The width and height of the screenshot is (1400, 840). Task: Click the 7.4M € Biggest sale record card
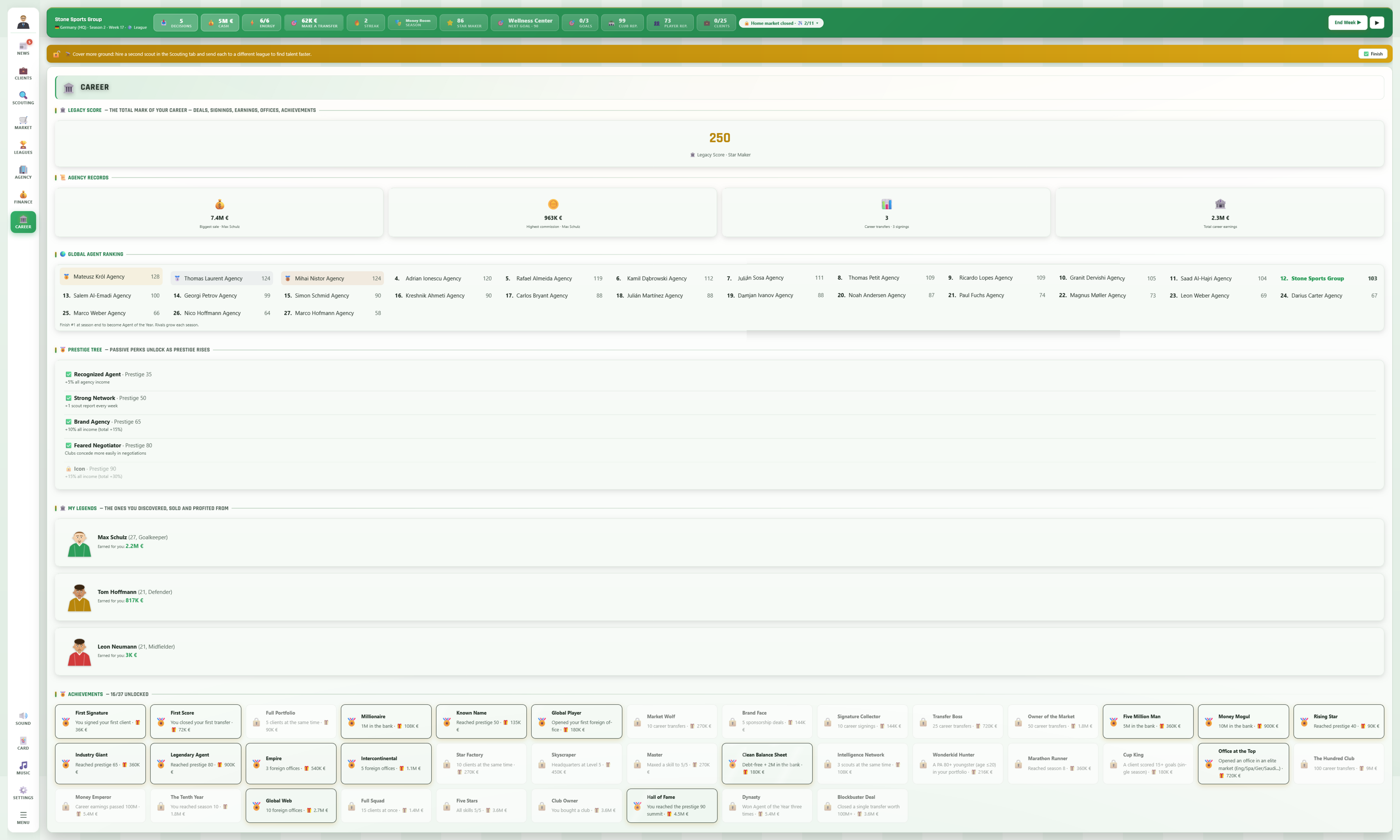219,212
